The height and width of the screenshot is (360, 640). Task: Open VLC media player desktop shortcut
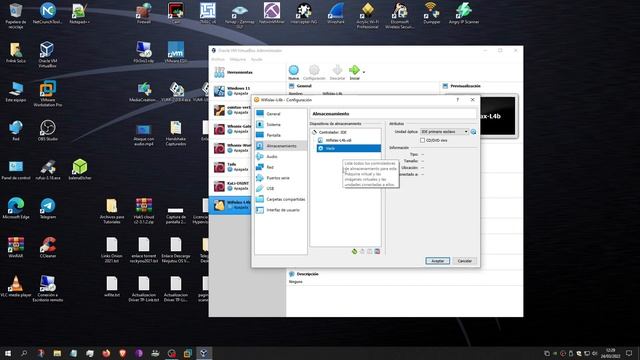point(16,287)
